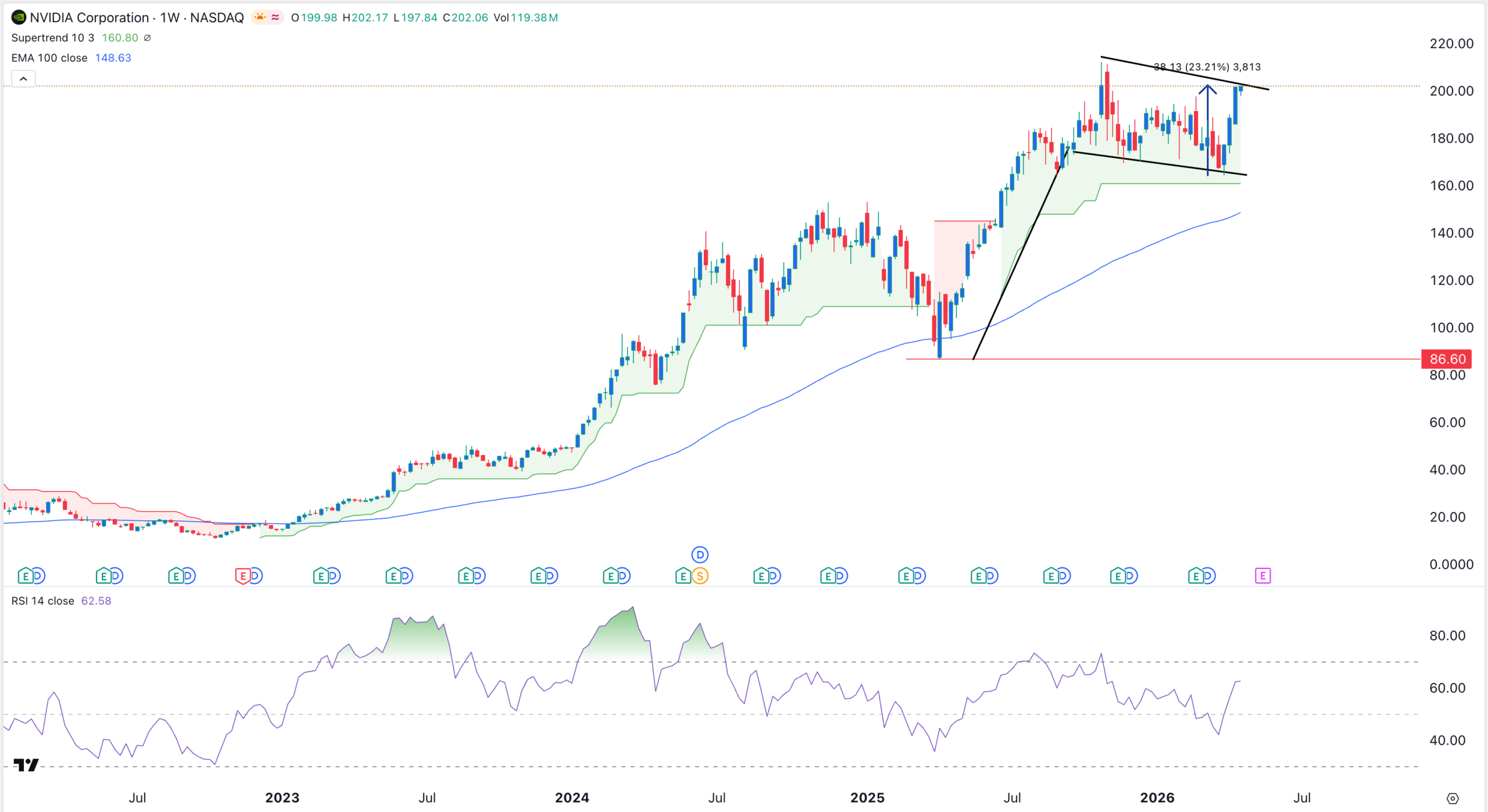Screen dimensions: 1488x812
Task: Click the 2025 label on time axis
Action: (867, 798)
